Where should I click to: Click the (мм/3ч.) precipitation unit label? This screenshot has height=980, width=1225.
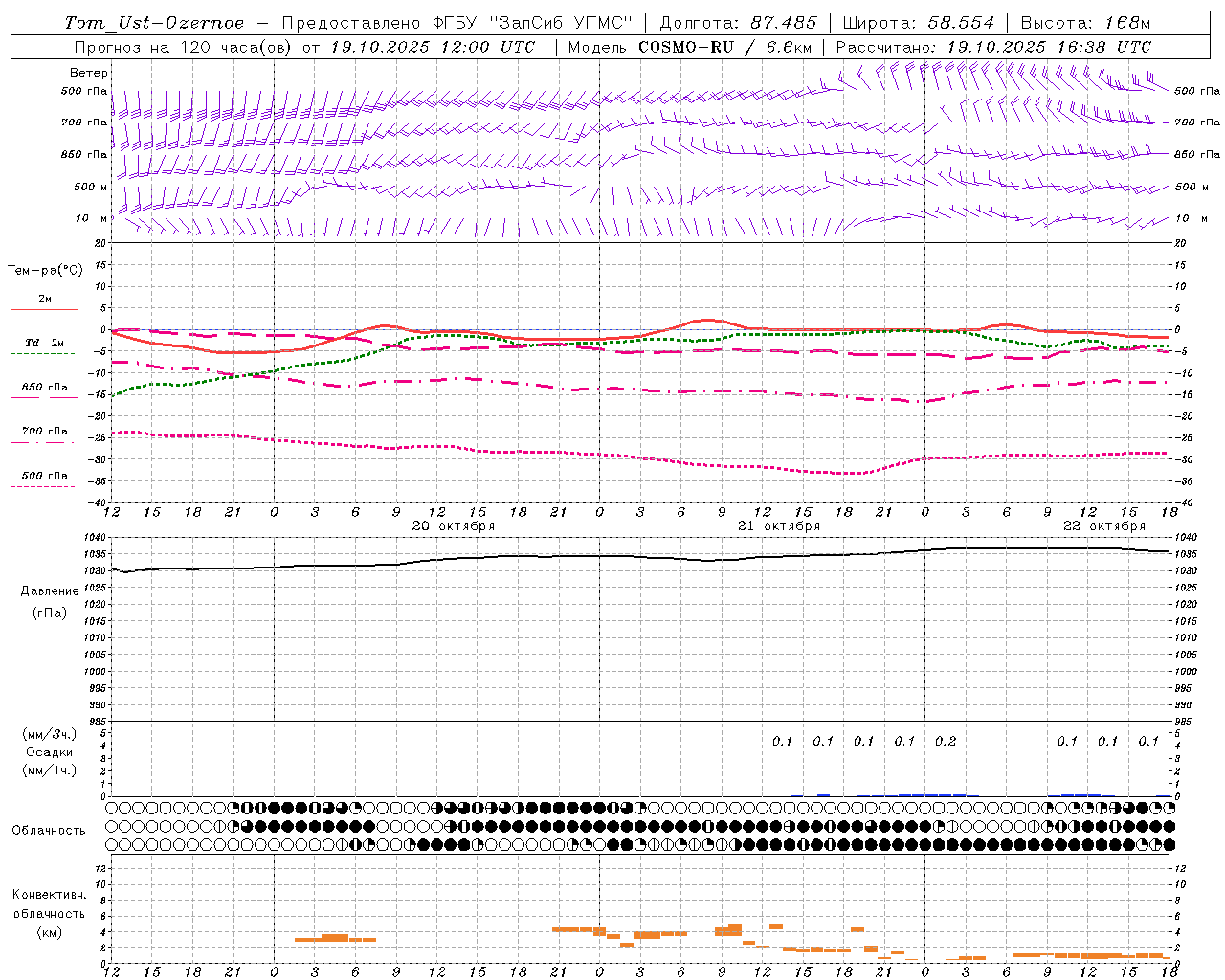coord(50,734)
